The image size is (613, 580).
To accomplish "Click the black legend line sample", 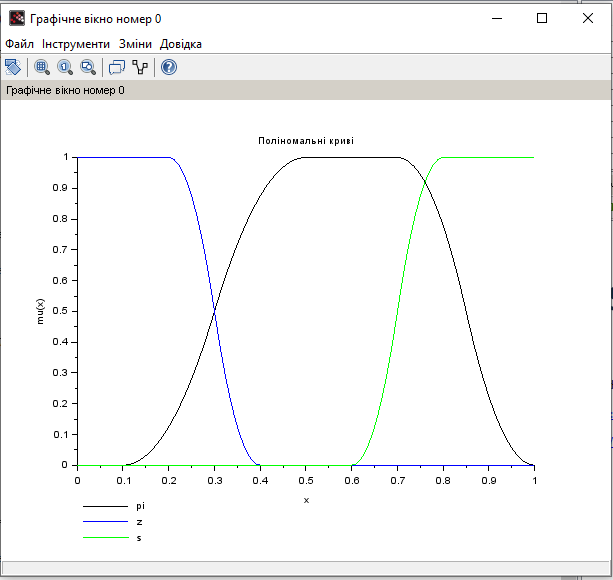I will click(106, 506).
